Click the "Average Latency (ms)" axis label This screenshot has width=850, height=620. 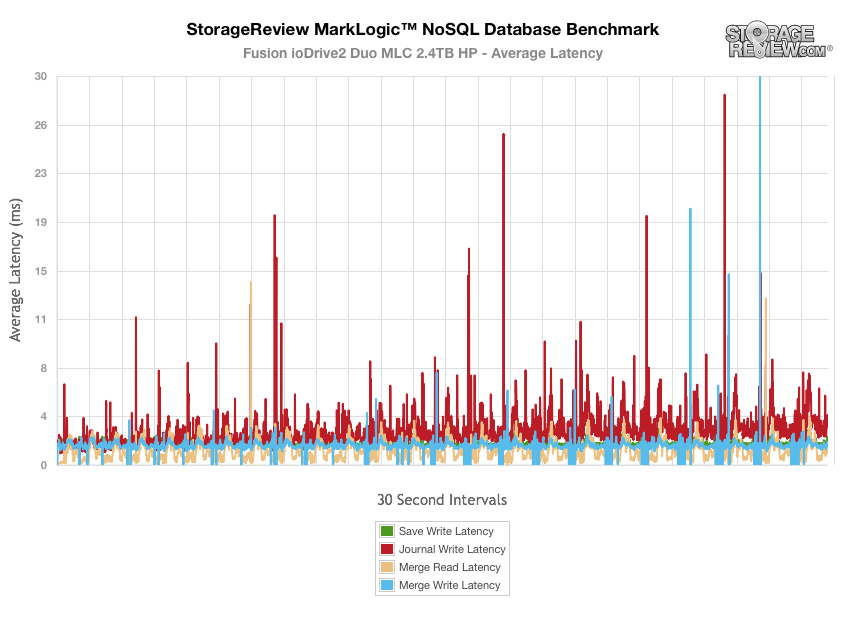click(15, 270)
